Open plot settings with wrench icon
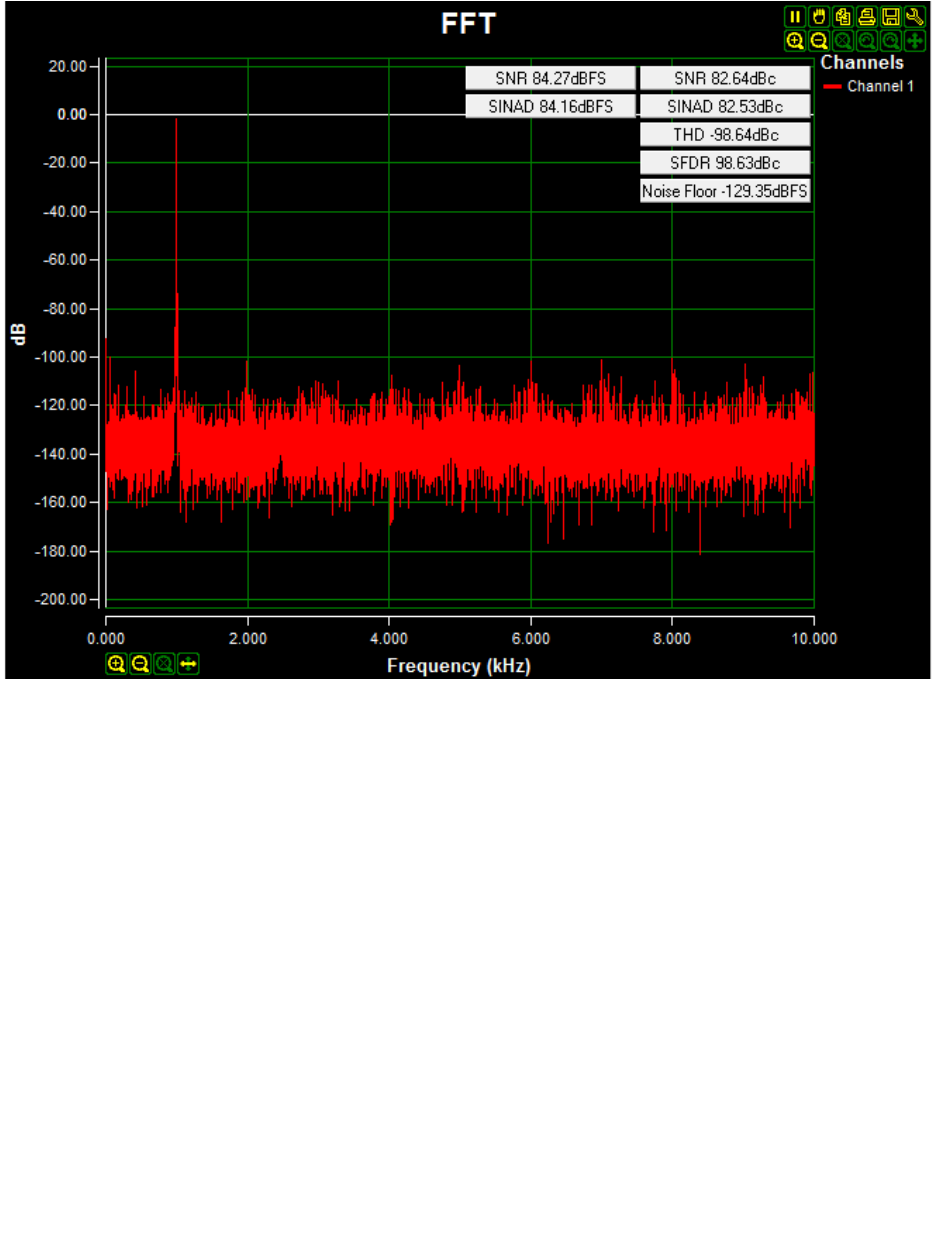 click(x=913, y=16)
